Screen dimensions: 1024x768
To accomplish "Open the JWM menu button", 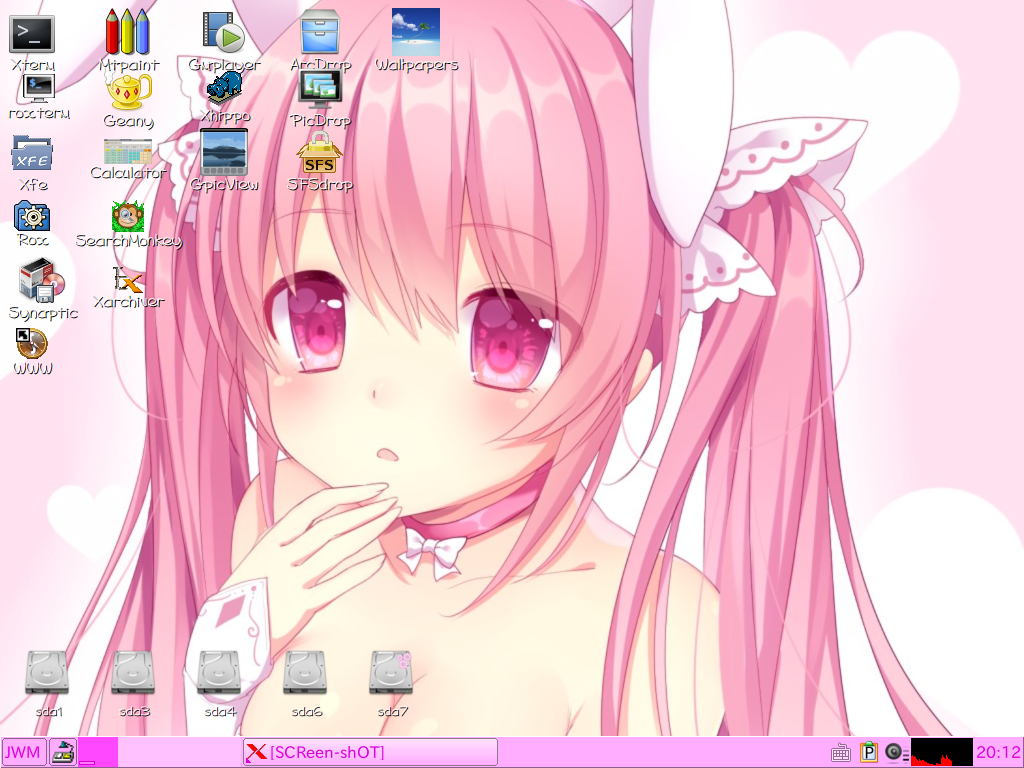I will [24, 752].
